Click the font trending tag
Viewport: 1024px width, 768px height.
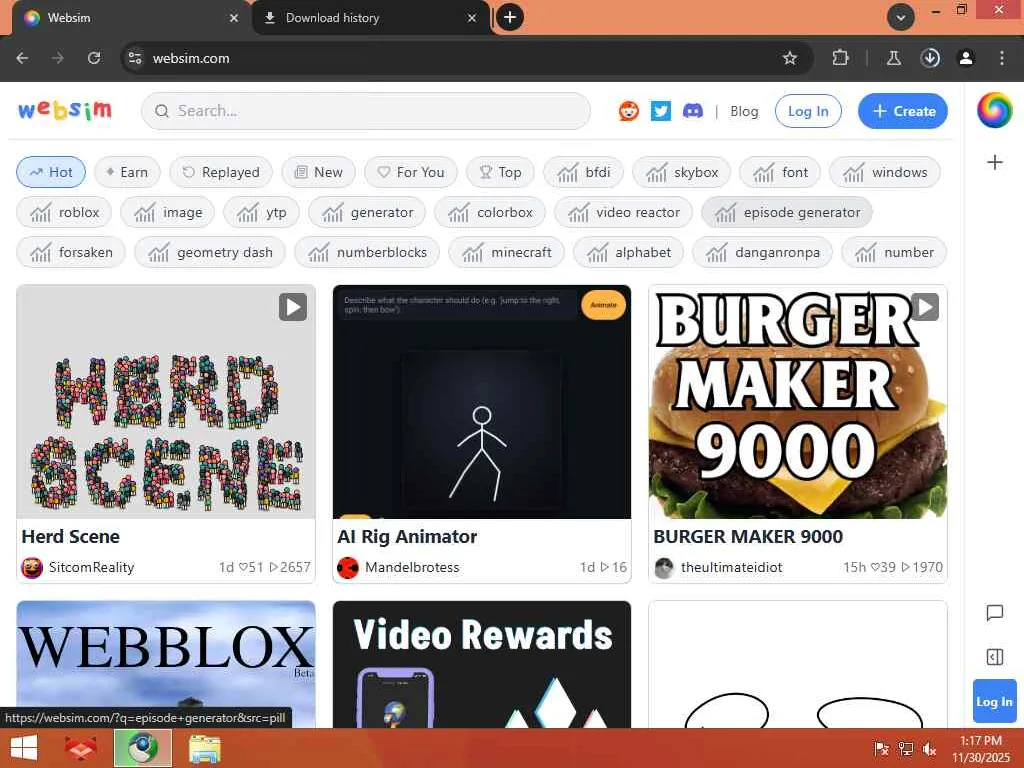(x=780, y=172)
